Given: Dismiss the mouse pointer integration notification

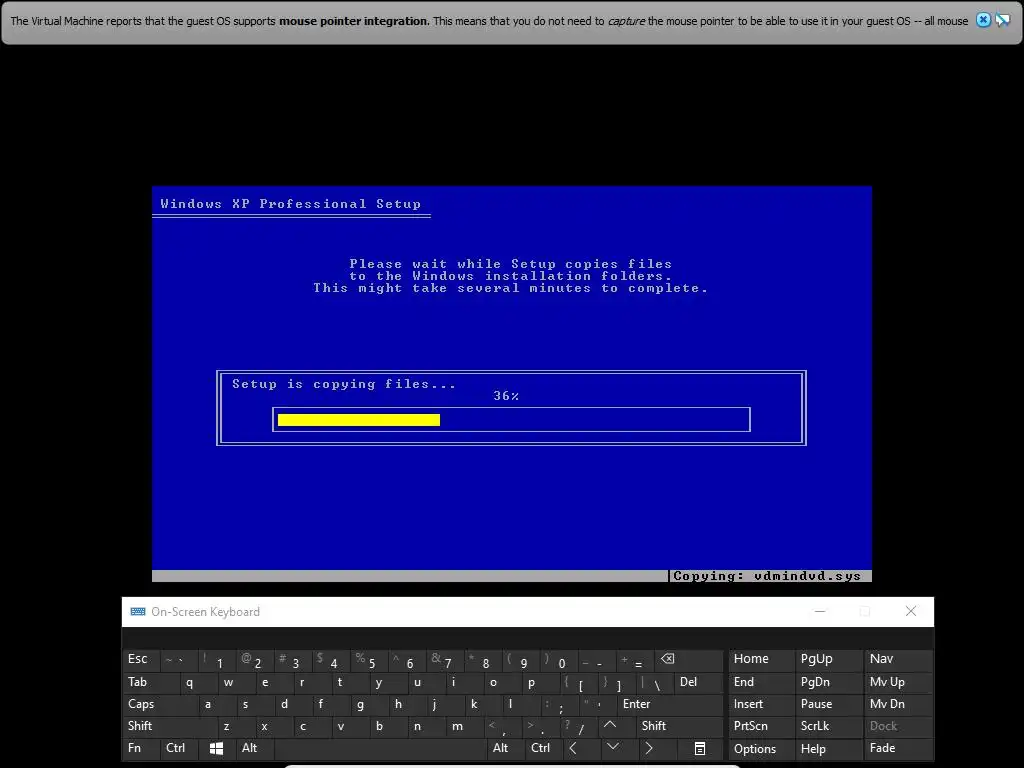Looking at the screenshot, I should [983, 20].
